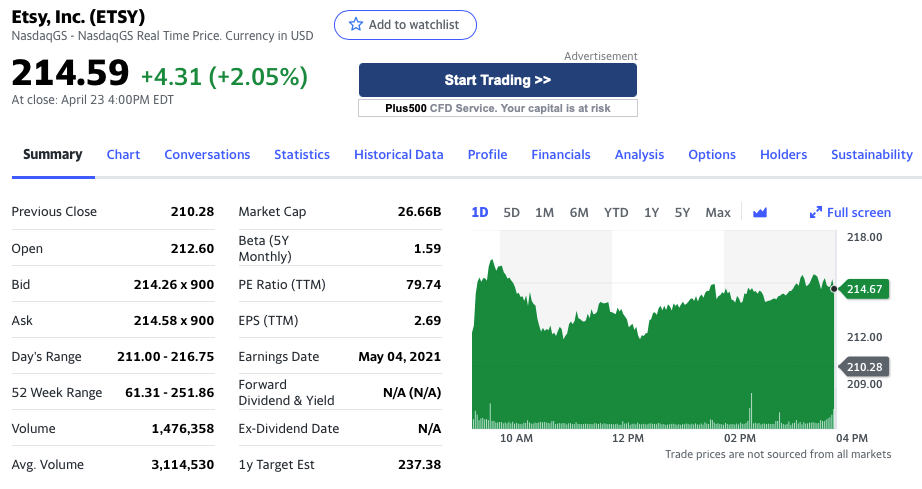Click the Etsy, Inc. (ETSY) heading
The width and height of the screenshot is (922, 489).
tap(78, 16)
